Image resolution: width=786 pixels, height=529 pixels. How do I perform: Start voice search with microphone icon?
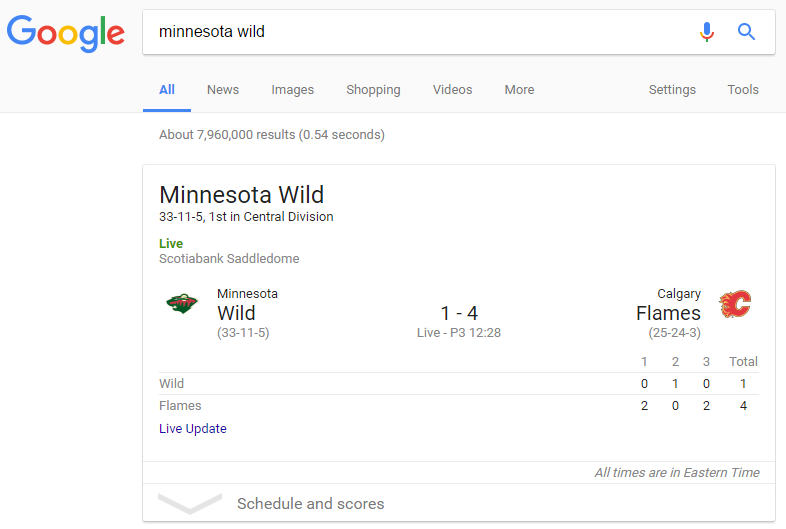(707, 32)
